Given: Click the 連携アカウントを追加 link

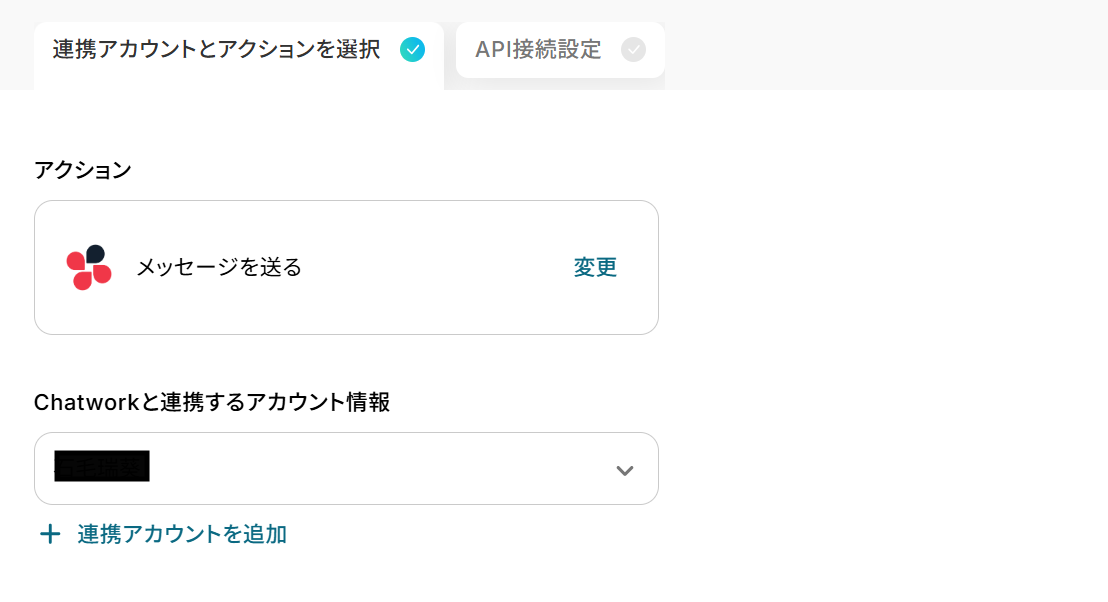Looking at the screenshot, I should (182, 535).
